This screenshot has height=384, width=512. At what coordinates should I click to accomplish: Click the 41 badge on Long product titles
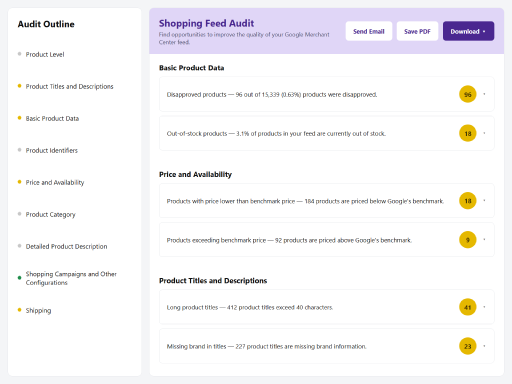click(x=468, y=307)
